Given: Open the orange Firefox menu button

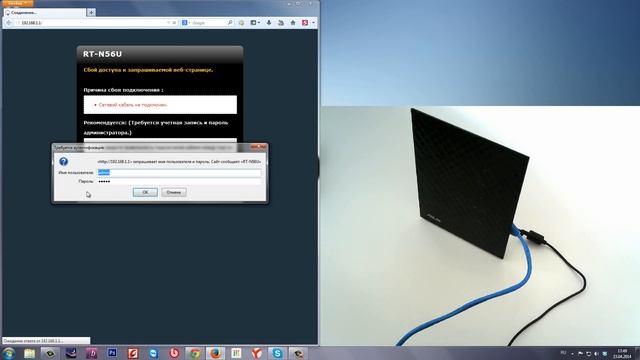Looking at the screenshot, I should [17, 3].
